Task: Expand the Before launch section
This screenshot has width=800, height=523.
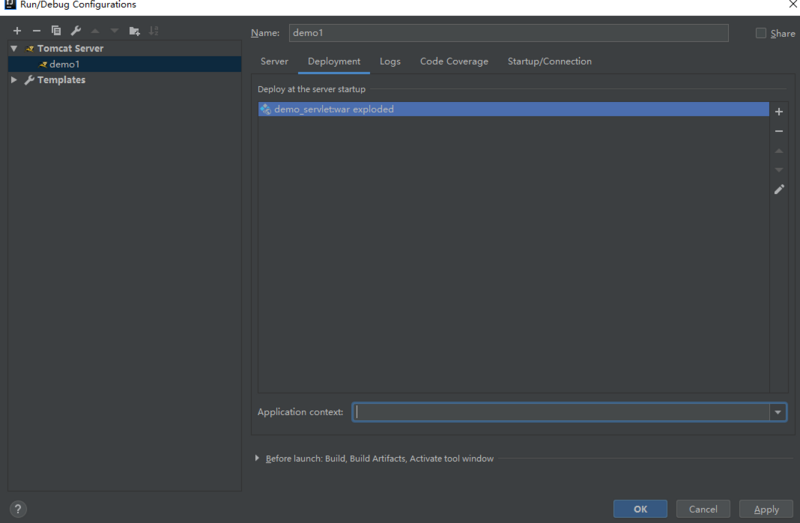Action: tap(257, 458)
